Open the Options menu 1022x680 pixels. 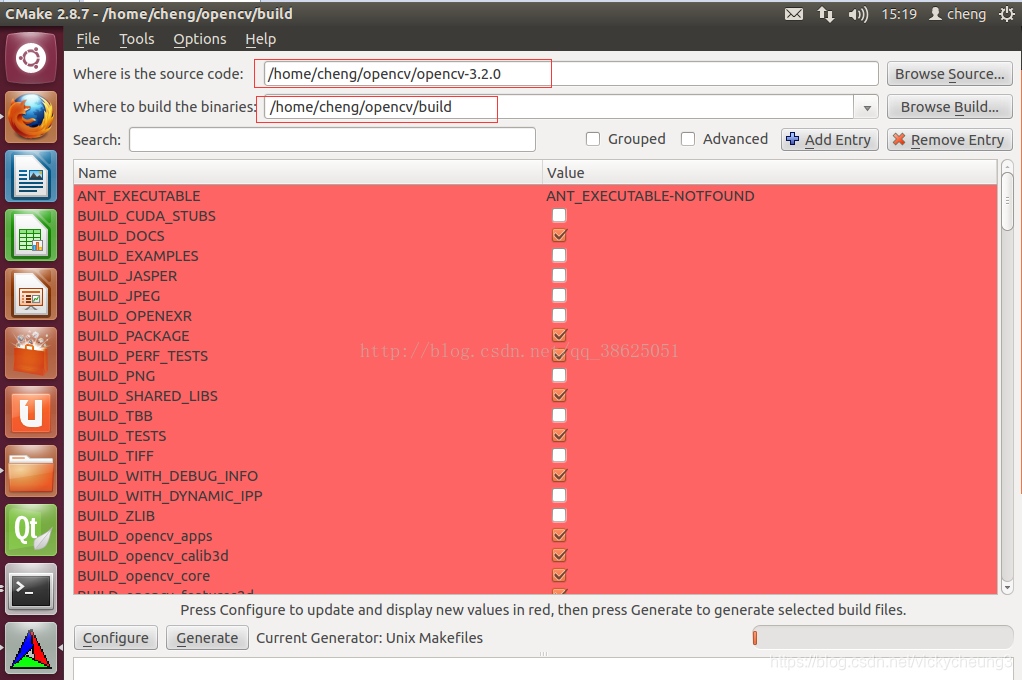200,39
